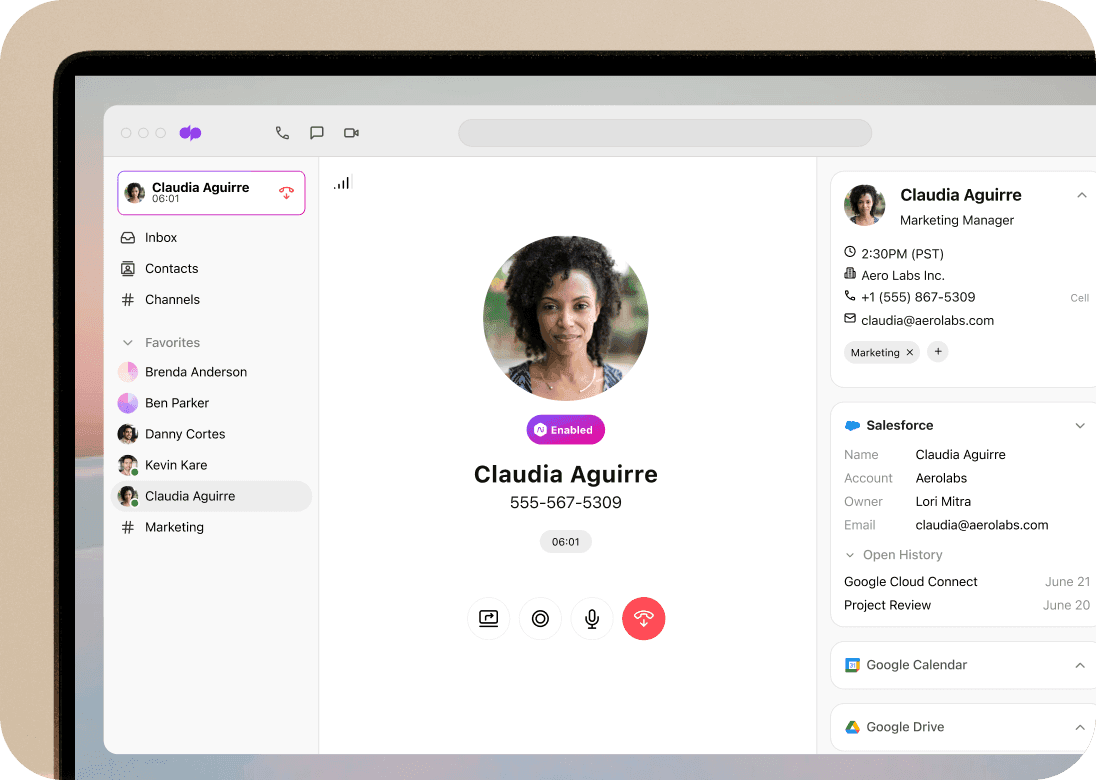Click the share screen button
The height and width of the screenshot is (780, 1096).
488,619
